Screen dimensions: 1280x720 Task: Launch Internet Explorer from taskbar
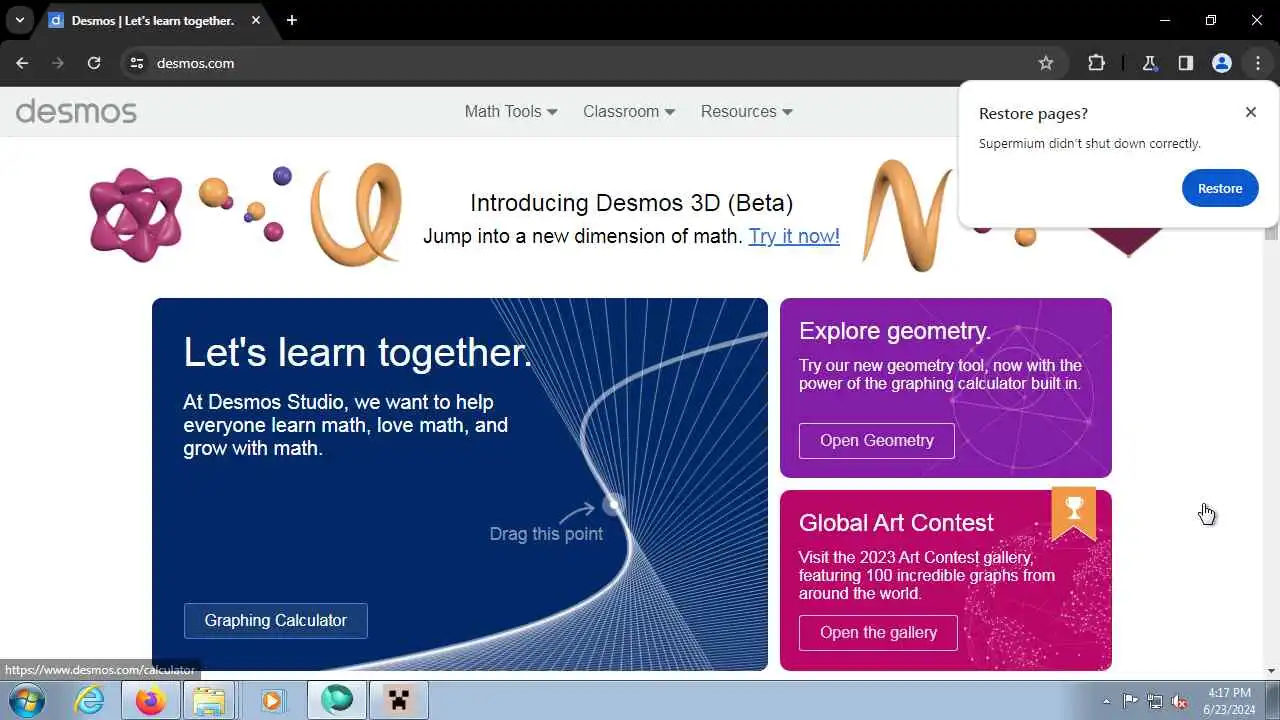(x=90, y=701)
